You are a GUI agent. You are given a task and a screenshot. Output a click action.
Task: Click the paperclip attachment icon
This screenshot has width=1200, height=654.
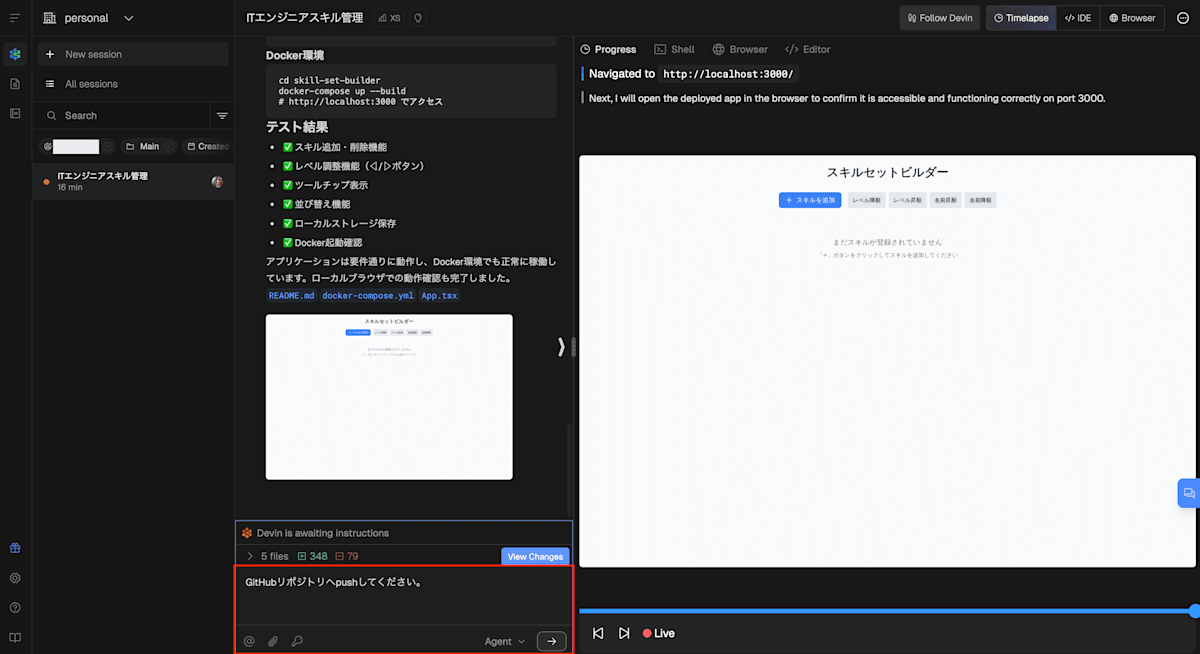[273, 641]
